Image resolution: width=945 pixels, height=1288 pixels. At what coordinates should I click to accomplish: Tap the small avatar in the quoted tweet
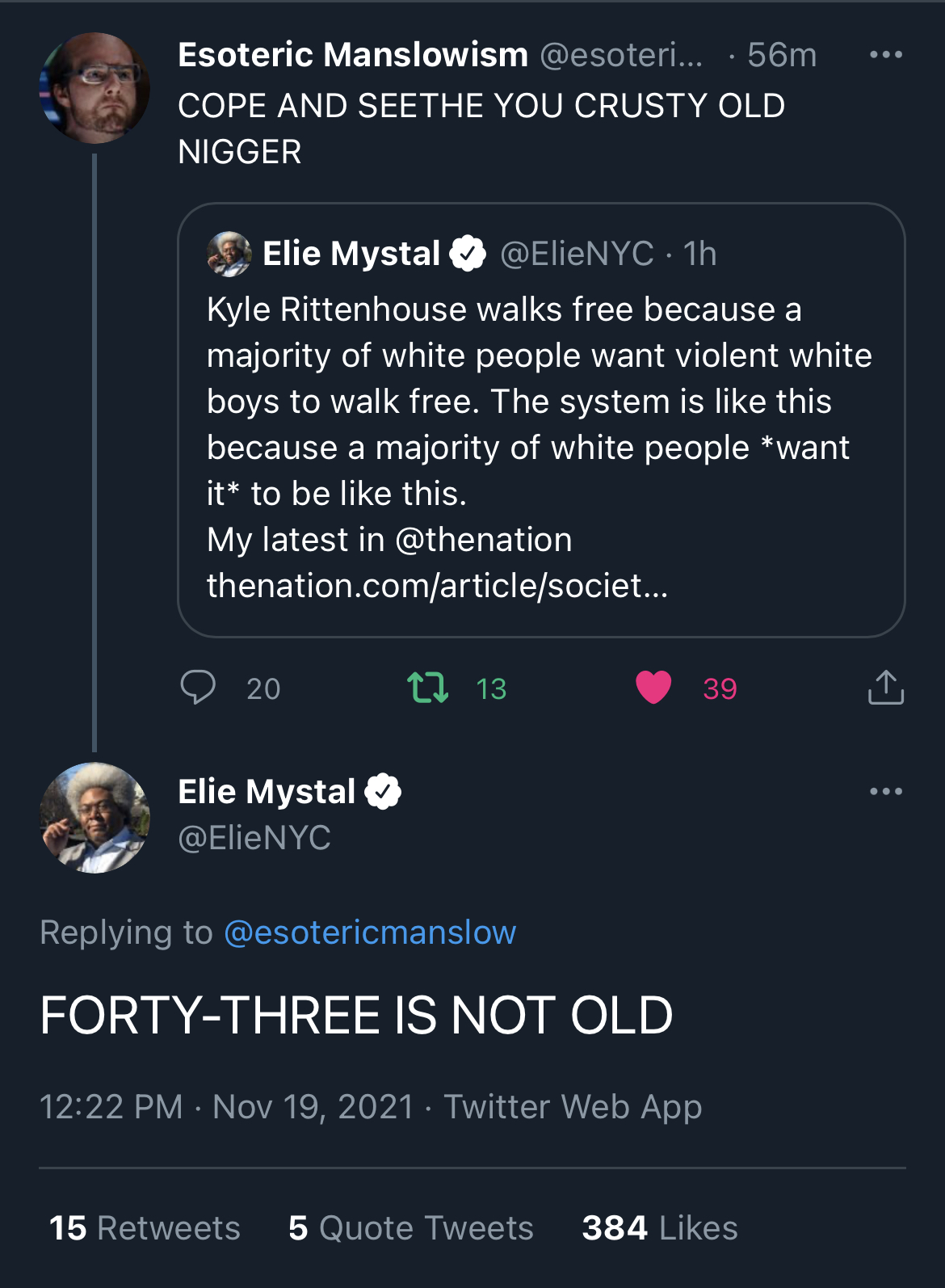click(x=229, y=254)
